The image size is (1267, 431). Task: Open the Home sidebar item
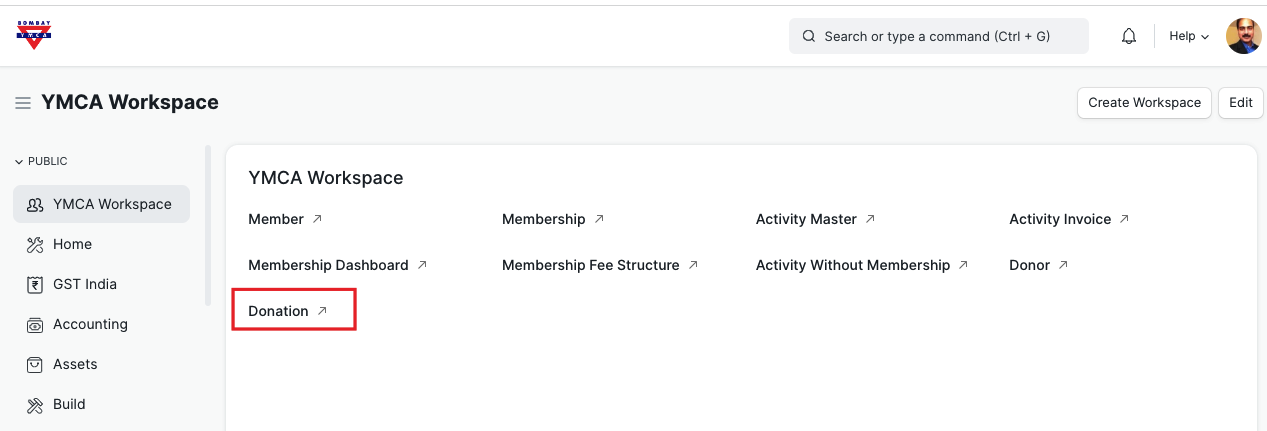point(72,244)
